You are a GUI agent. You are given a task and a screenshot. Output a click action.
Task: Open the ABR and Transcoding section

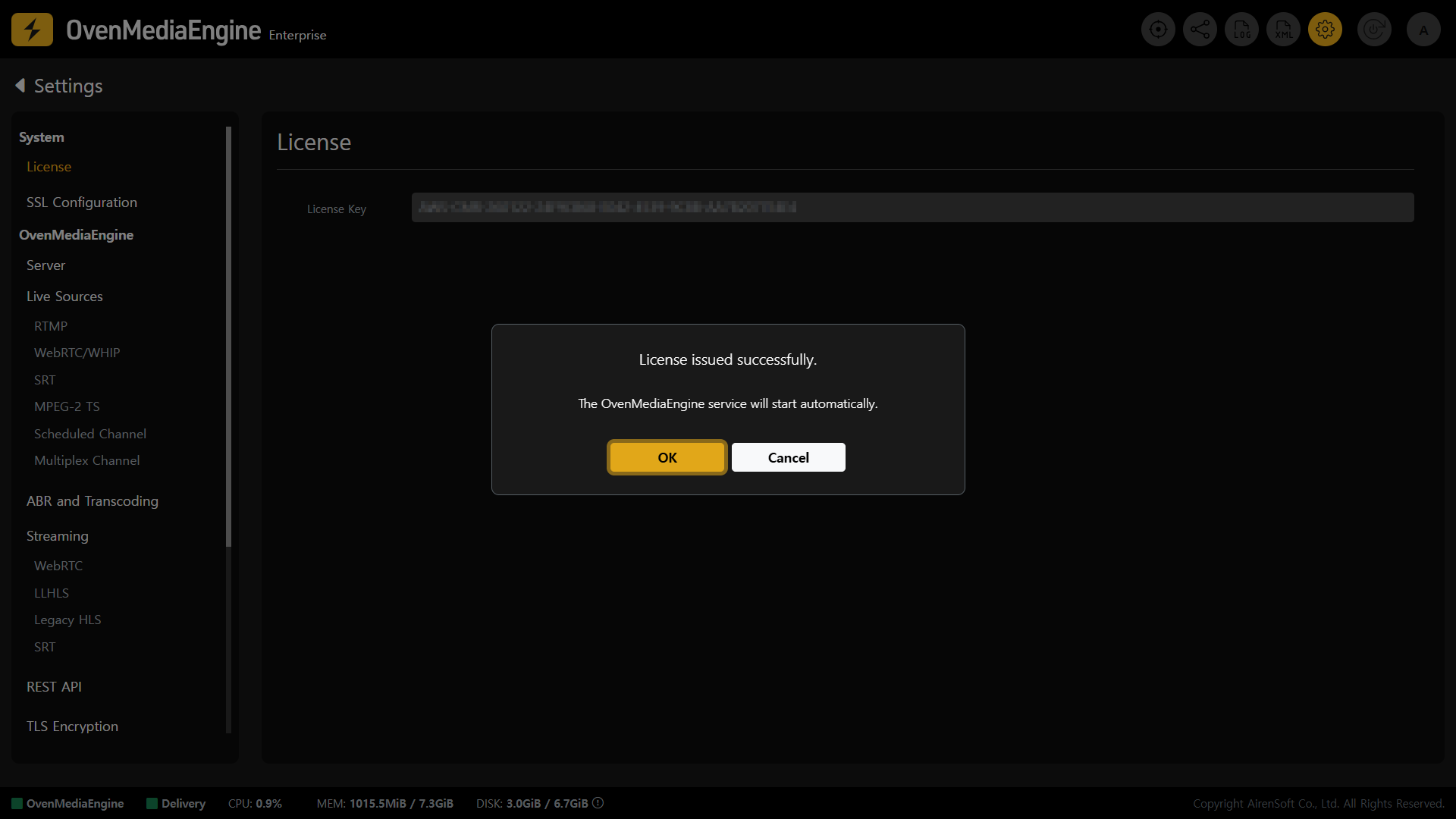click(x=93, y=501)
